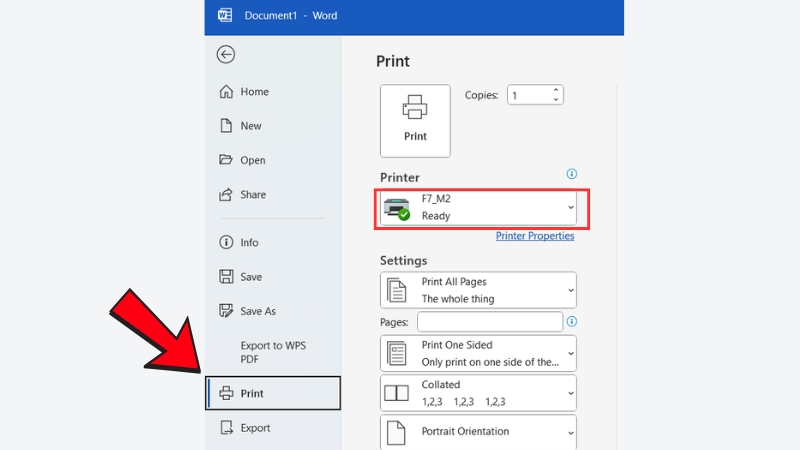The height and width of the screenshot is (450, 800).
Task: Click the Export icon in sidebar
Action: 226,428
